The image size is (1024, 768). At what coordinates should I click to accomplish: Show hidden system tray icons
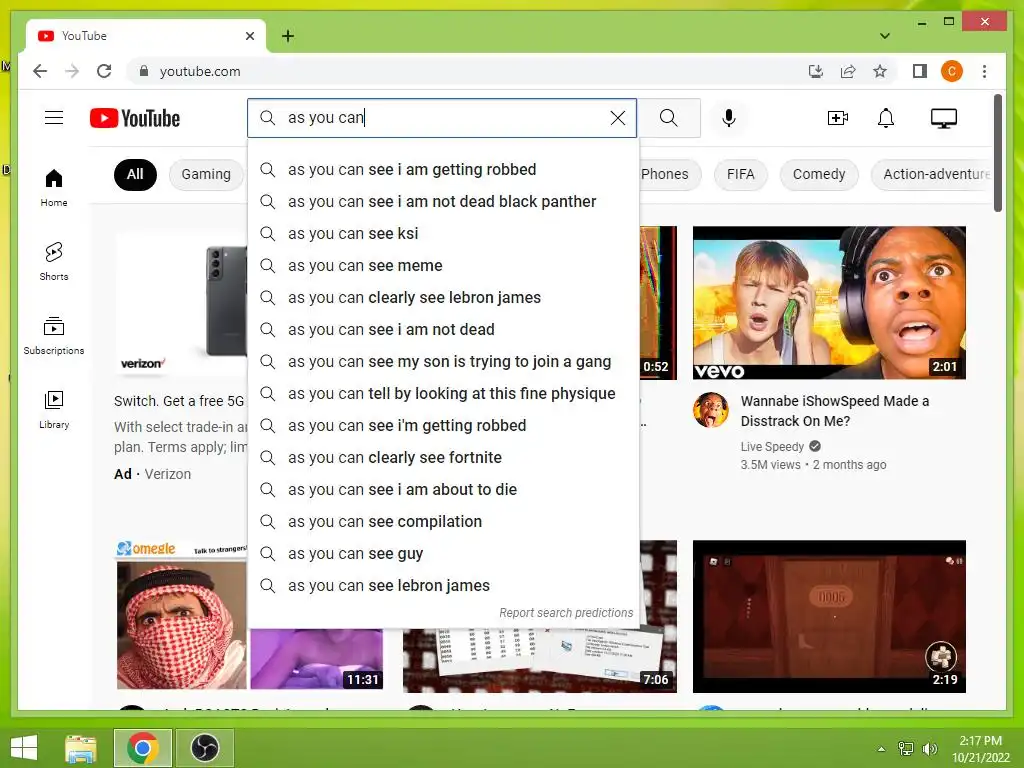tap(881, 749)
